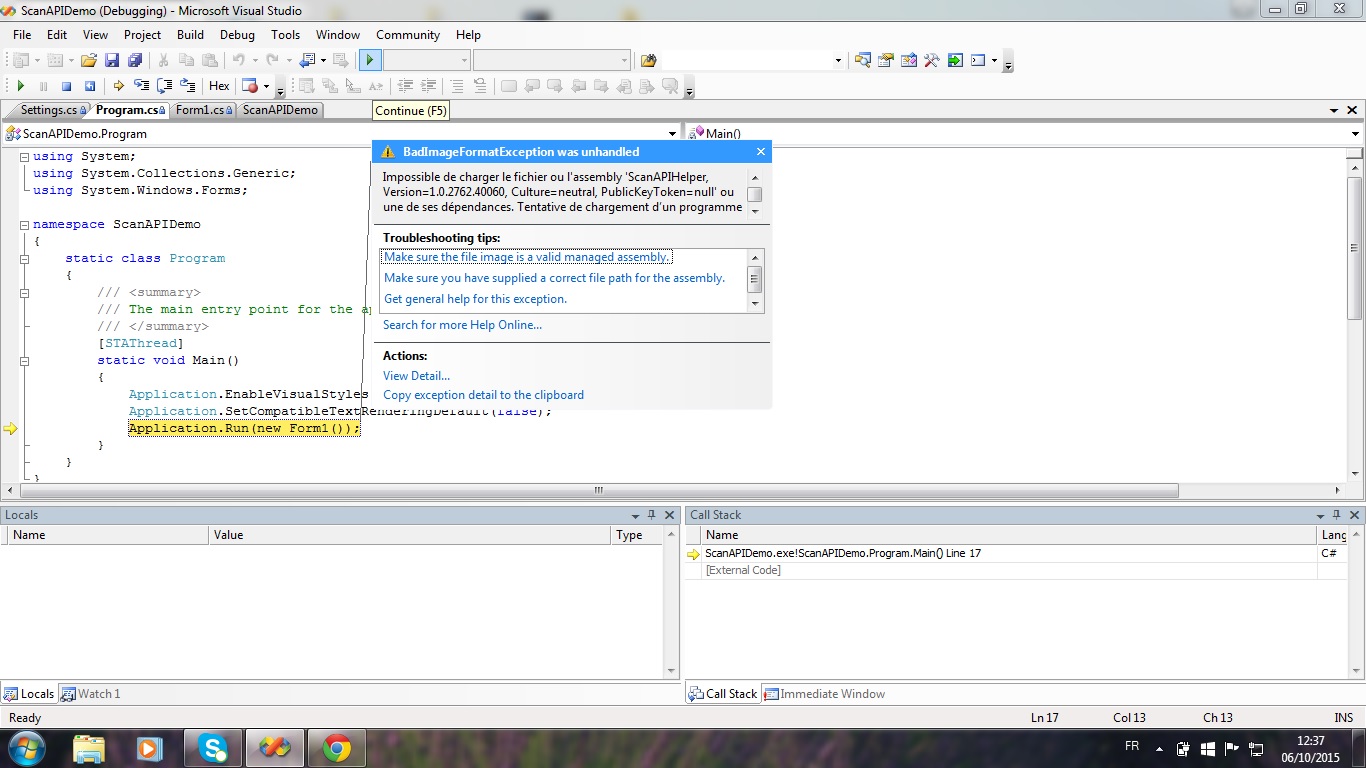Screen dimensions: 1366x768
Task: Open the Navigate Backward dropdown arrow
Action: pos(322,61)
